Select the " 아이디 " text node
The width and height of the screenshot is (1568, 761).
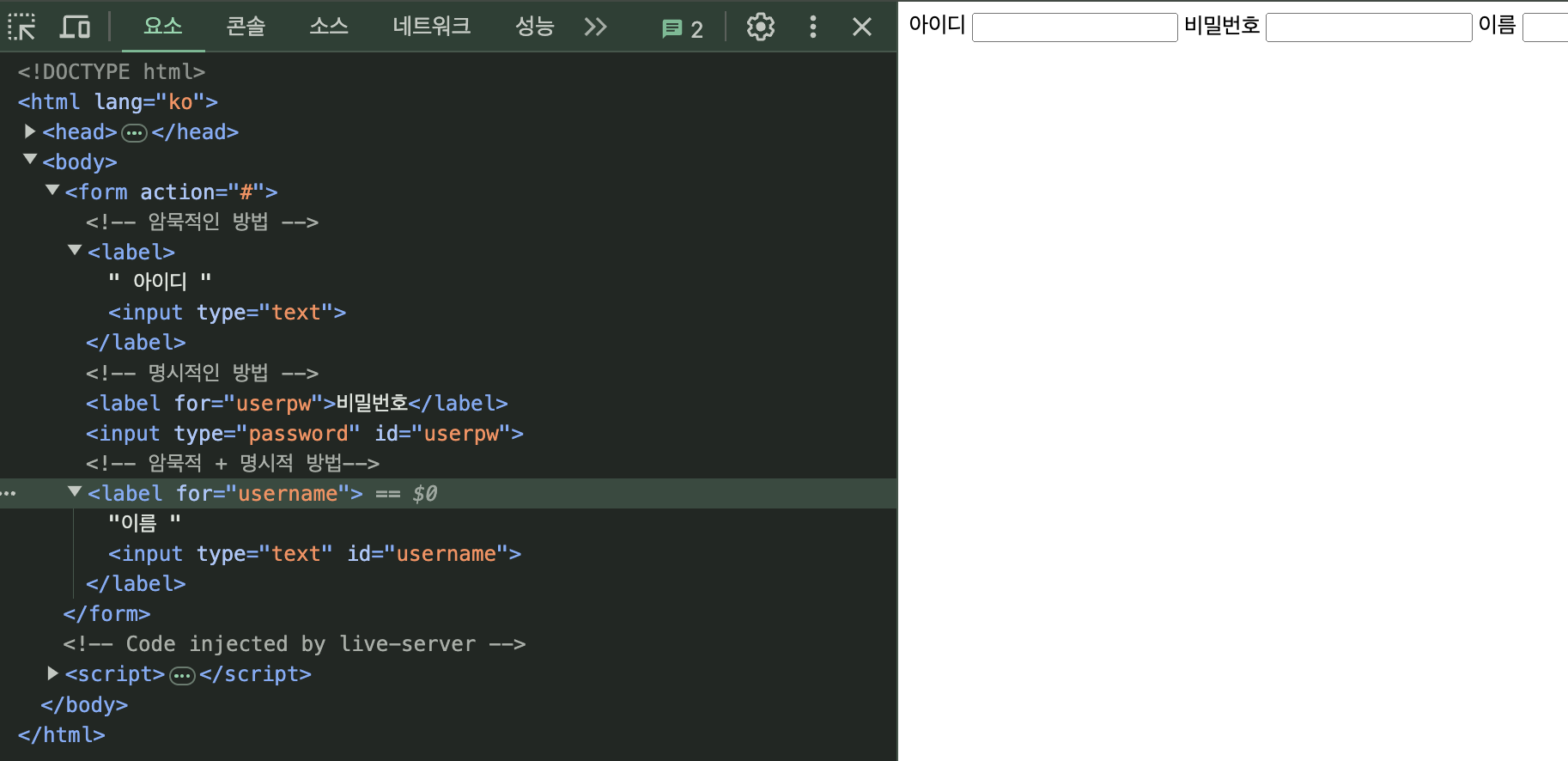pyautogui.click(x=160, y=281)
